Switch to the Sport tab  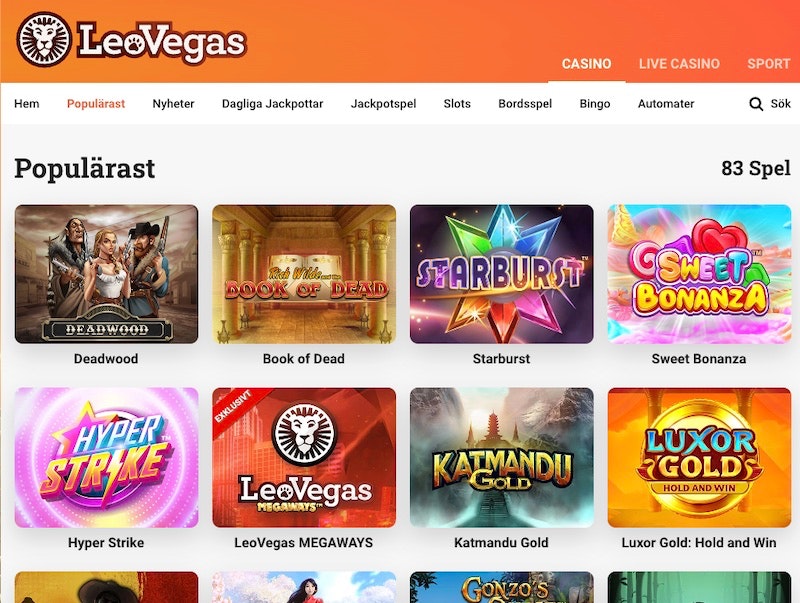[768, 64]
